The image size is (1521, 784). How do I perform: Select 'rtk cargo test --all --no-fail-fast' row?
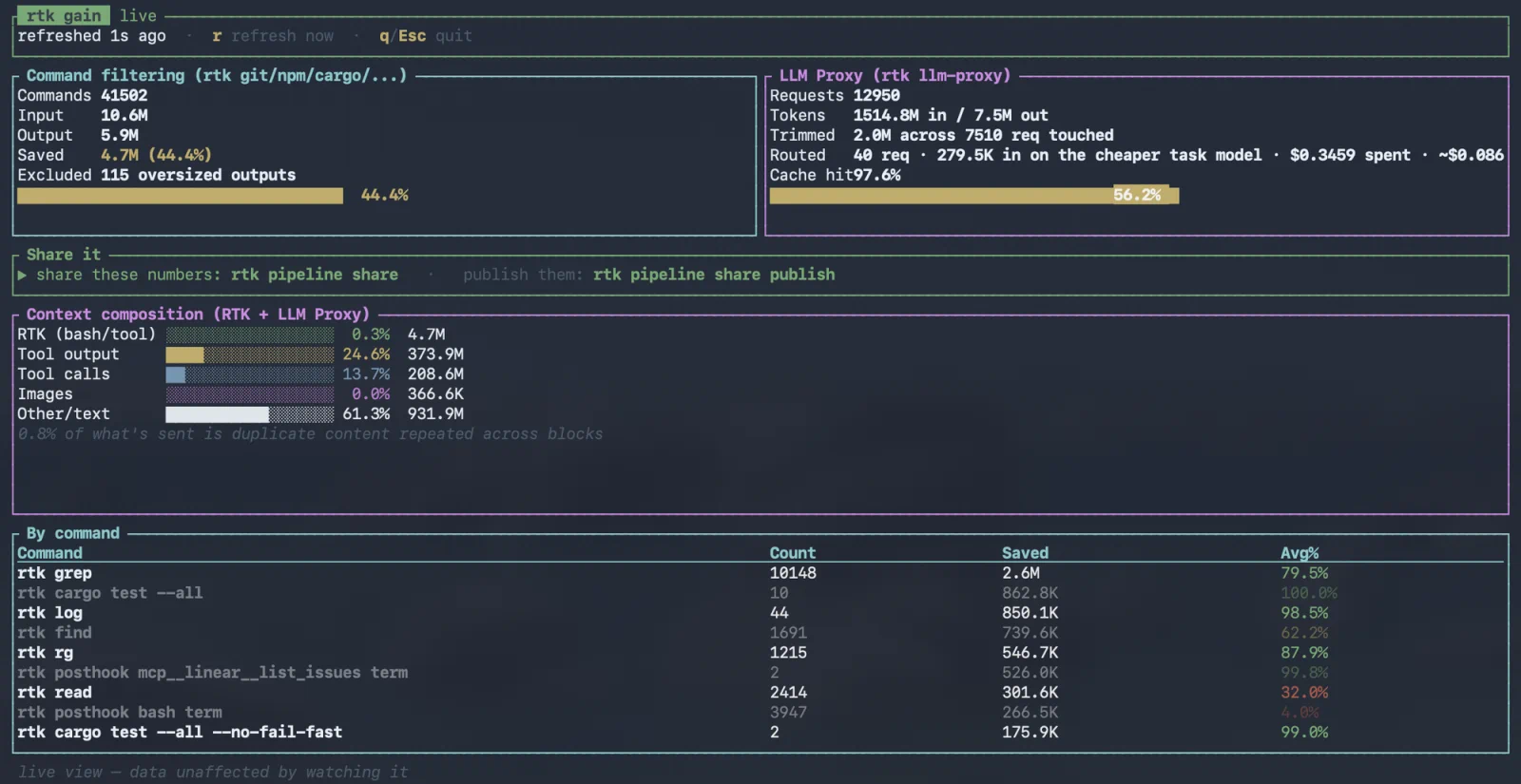pos(760,733)
